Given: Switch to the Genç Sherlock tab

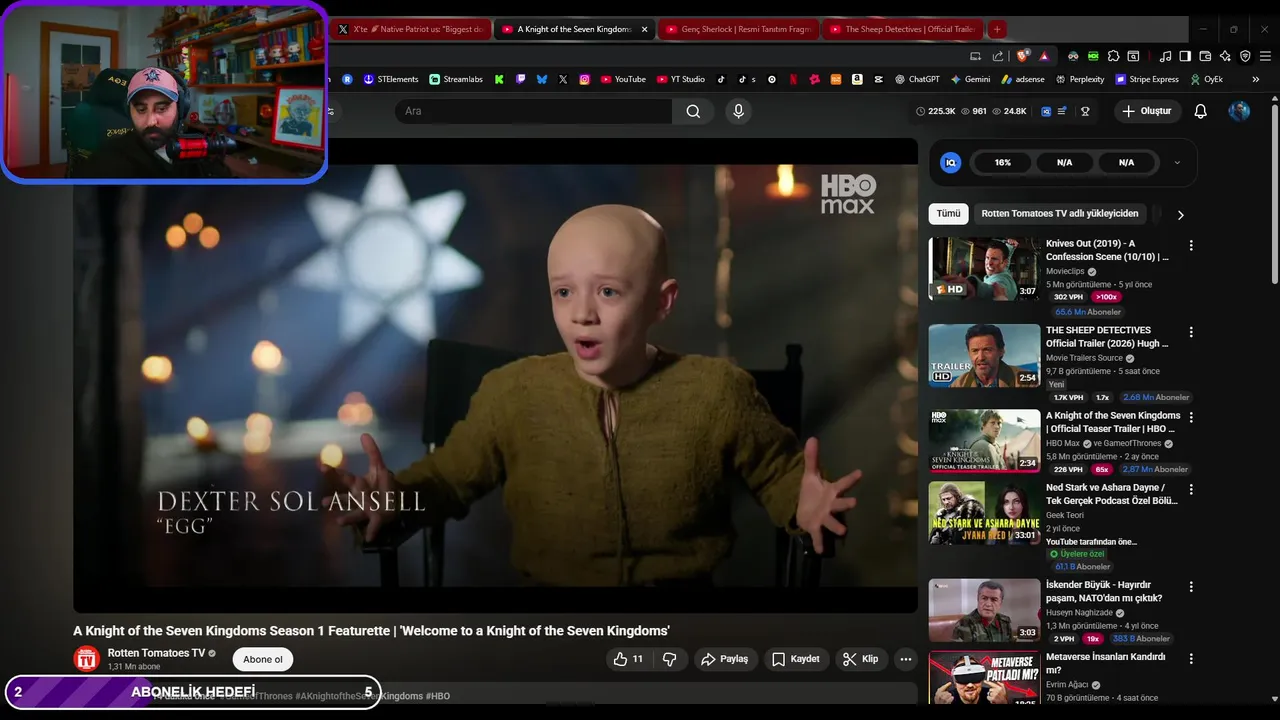Looking at the screenshot, I should (x=738, y=29).
